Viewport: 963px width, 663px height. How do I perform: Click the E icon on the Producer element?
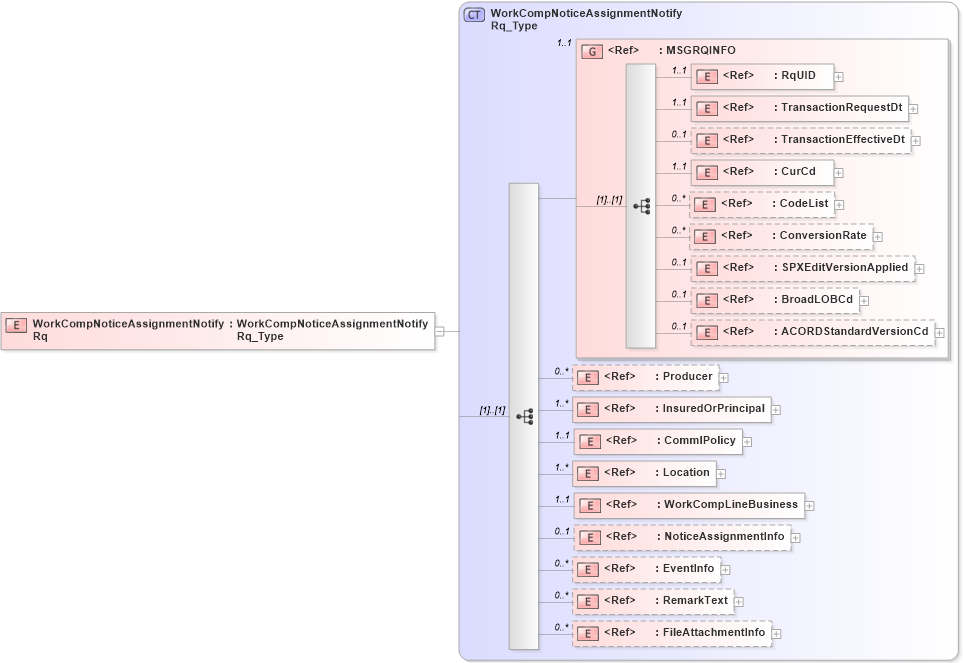(x=586, y=377)
